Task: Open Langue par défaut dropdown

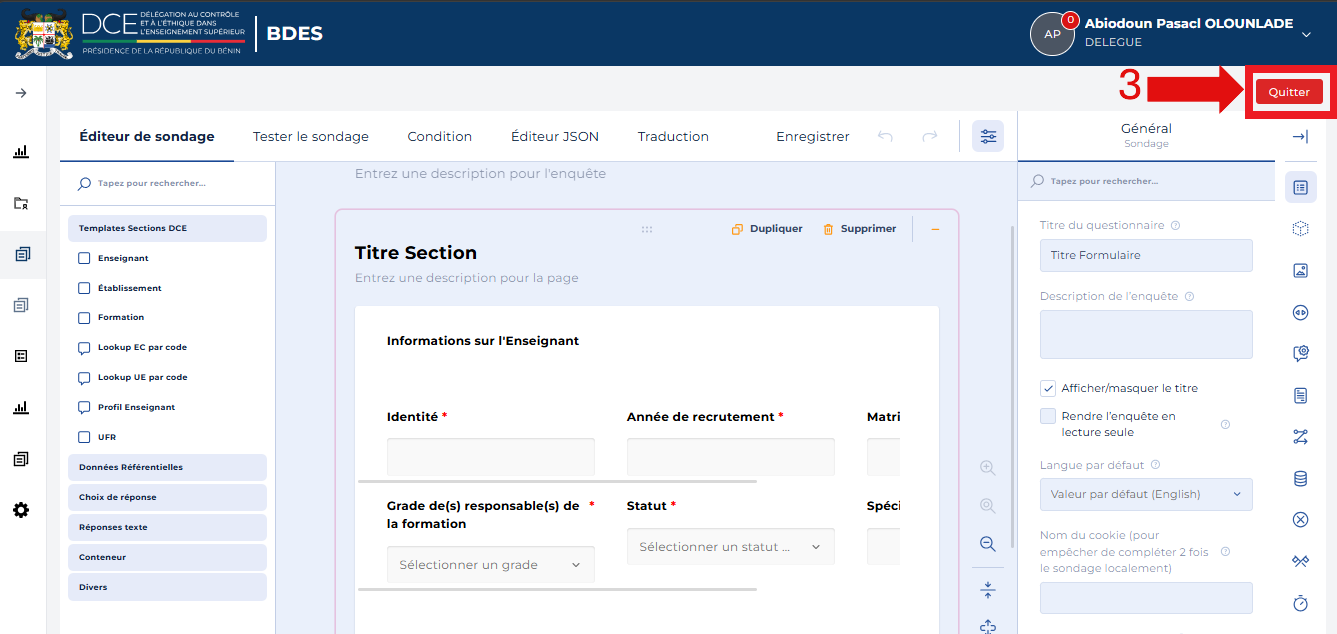Action: click(1146, 494)
